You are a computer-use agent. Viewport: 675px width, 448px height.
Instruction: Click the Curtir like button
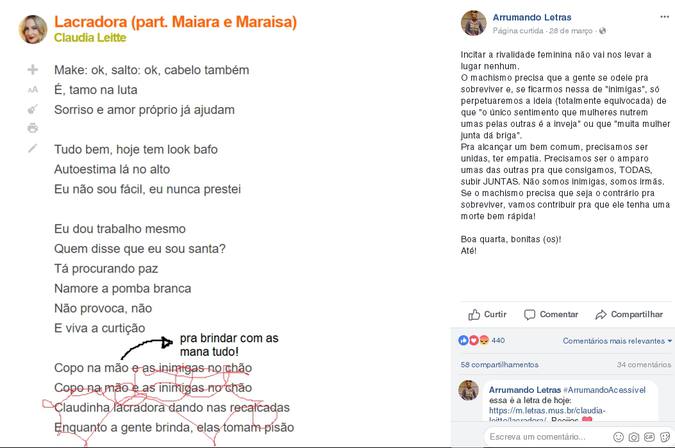(487, 315)
